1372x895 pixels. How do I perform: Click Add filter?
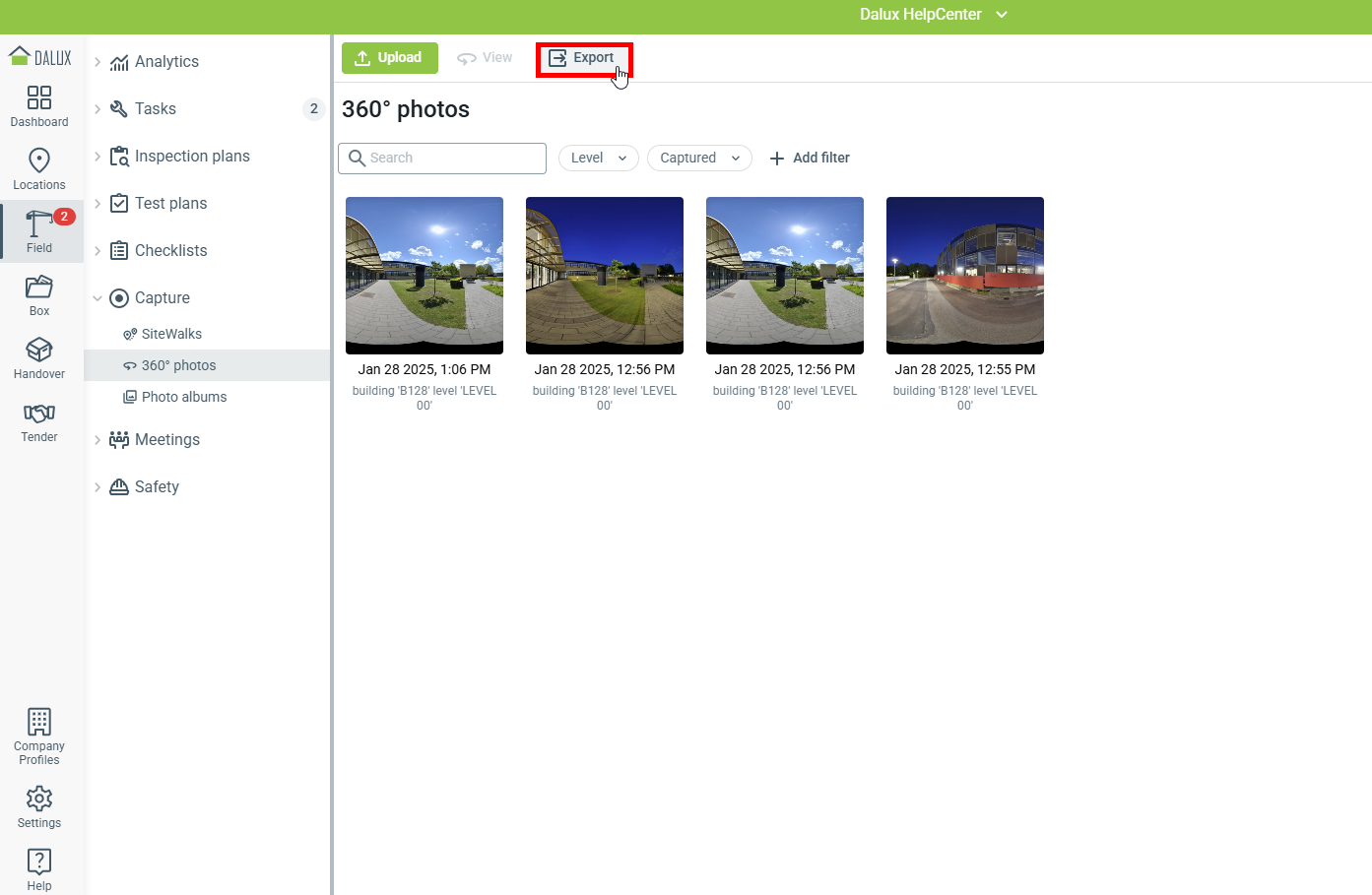[809, 158]
